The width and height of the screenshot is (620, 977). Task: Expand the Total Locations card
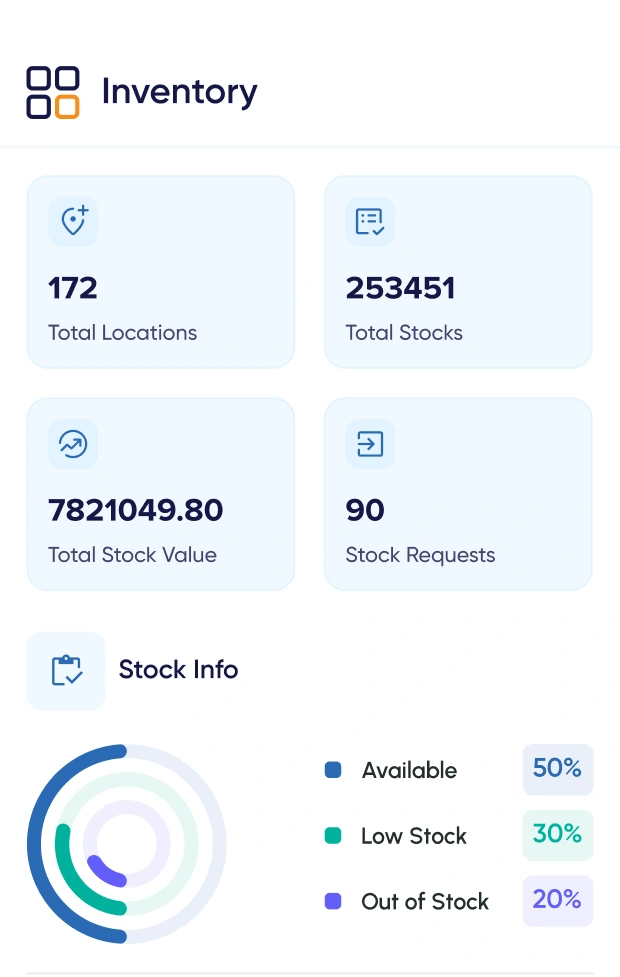click(x=160, y=271)
